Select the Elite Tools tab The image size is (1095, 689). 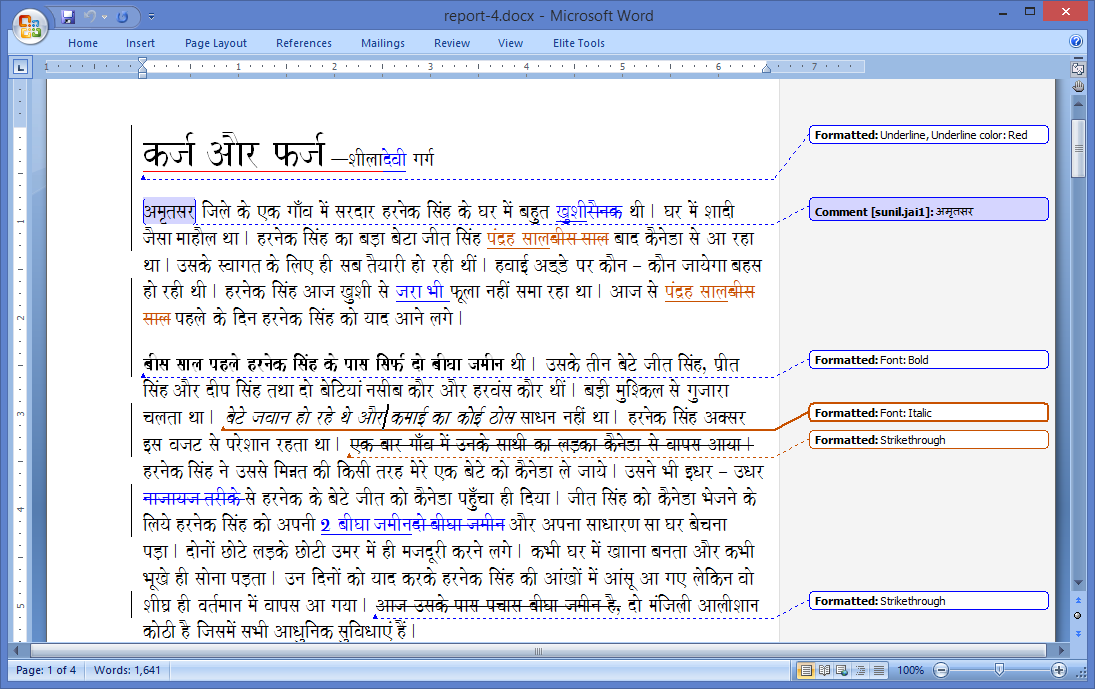click(x=579, y=43)
